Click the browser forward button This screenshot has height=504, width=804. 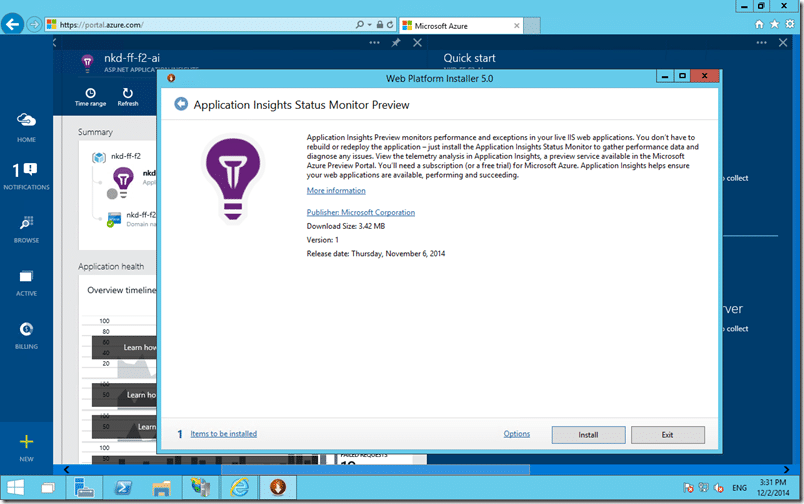point(34,24)
